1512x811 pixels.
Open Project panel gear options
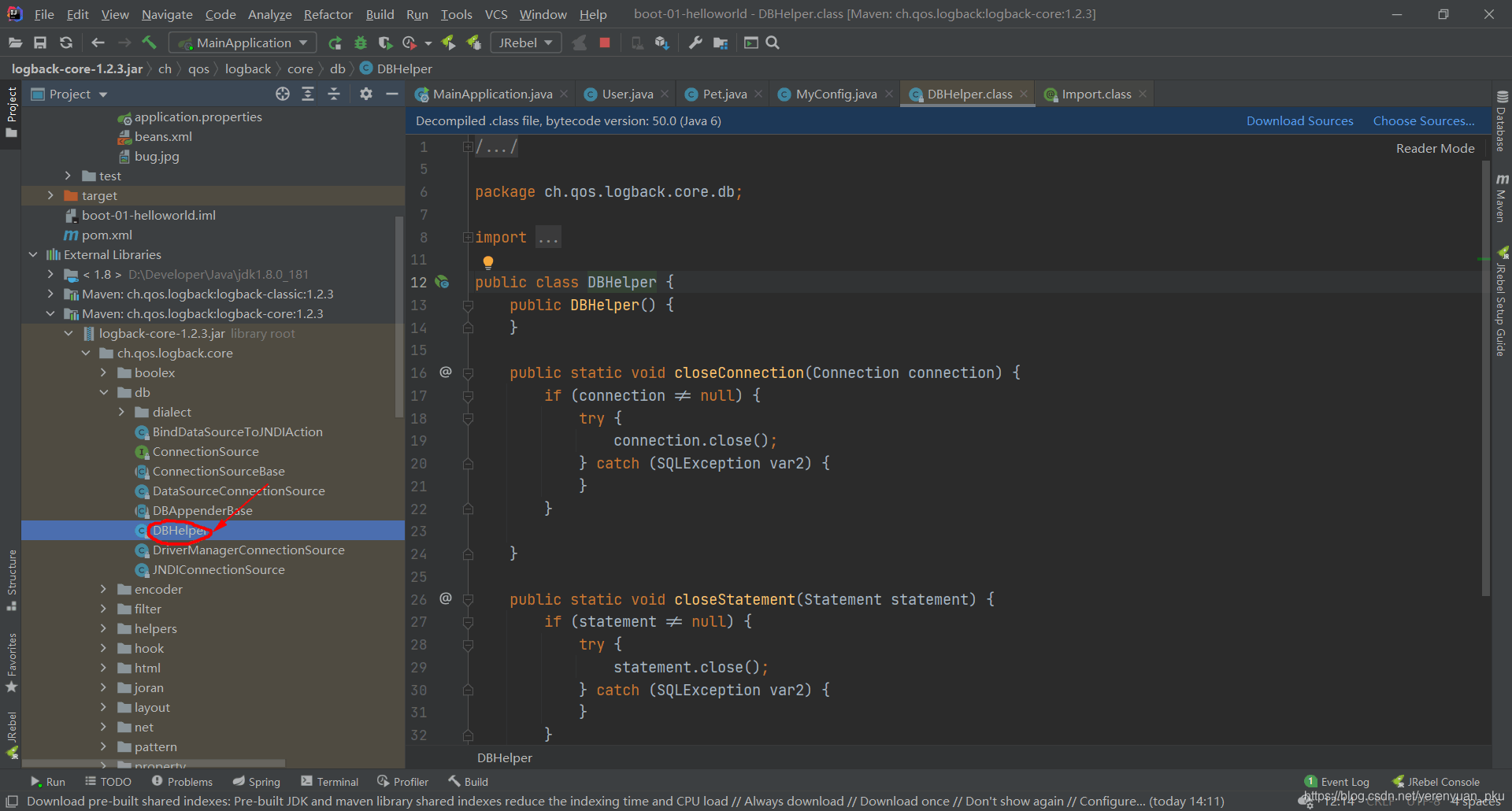[x=366, y=94]
